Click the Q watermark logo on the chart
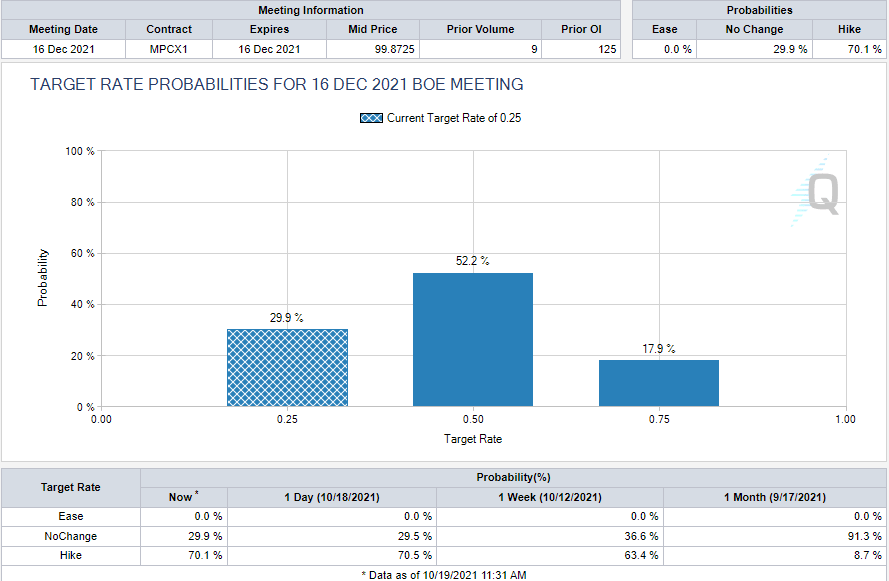 tap(820, 193)
